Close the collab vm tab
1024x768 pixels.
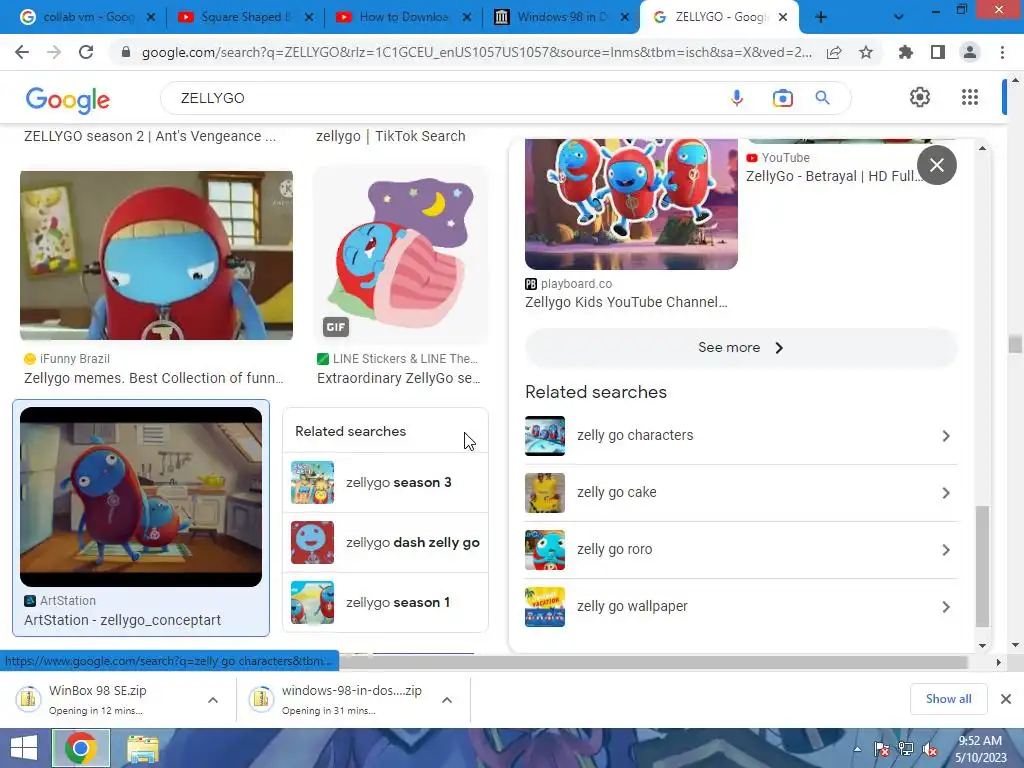click(151, 17)
